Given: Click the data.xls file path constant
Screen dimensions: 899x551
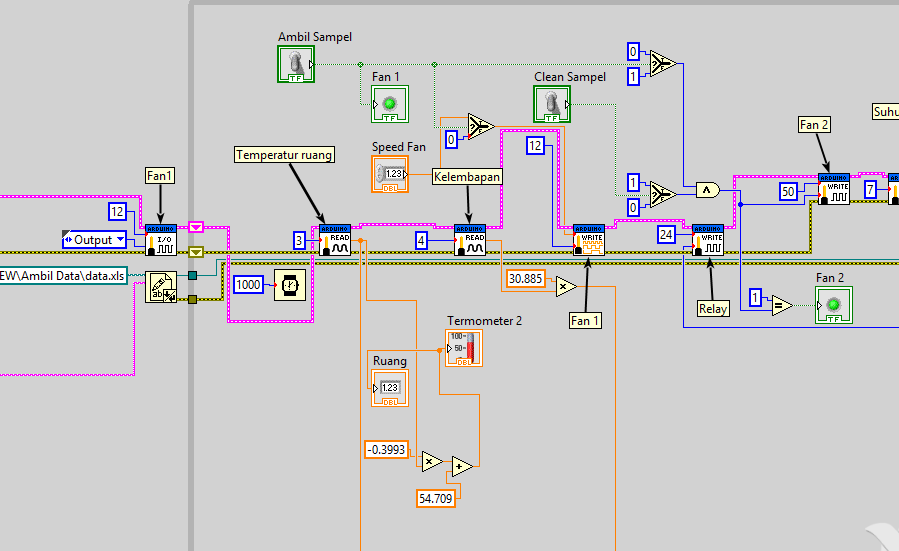Looking at the screenshot, I should [x=63, y=276].
